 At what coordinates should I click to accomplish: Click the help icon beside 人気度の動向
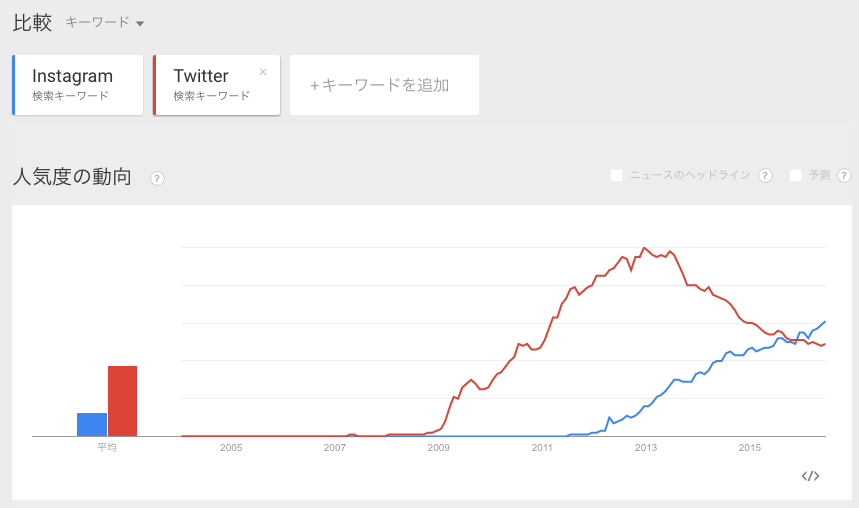[x=157, y=178]
